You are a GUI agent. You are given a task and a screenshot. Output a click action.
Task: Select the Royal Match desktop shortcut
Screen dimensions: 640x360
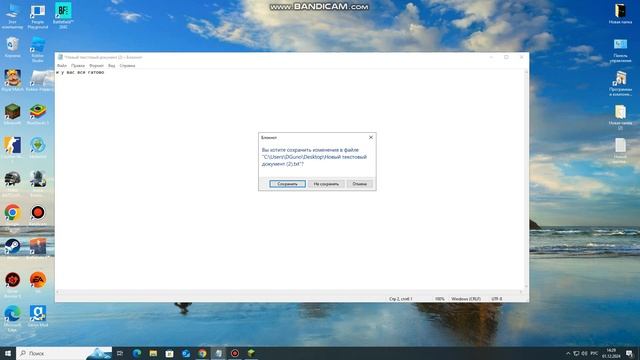(12, 80)
